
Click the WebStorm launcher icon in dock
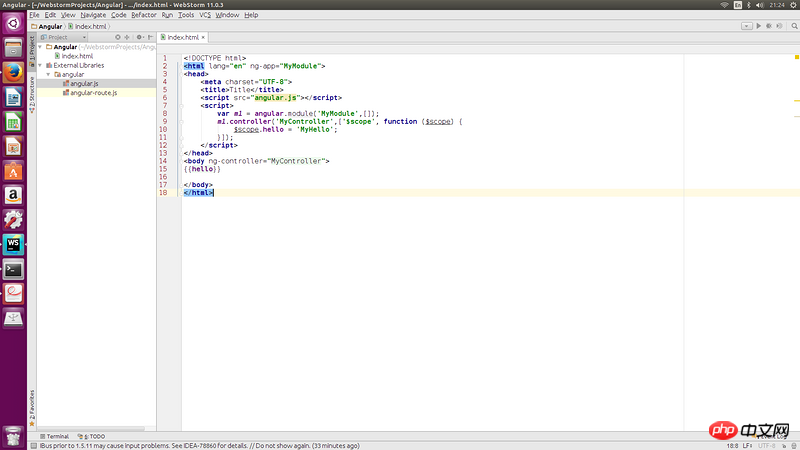point(13,244)
